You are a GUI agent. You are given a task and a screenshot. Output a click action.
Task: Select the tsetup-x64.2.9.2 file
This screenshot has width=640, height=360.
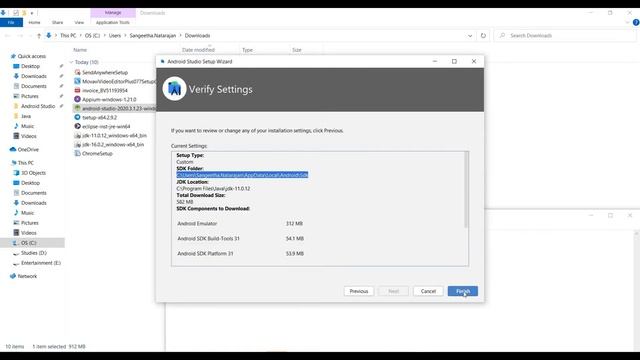100,117
